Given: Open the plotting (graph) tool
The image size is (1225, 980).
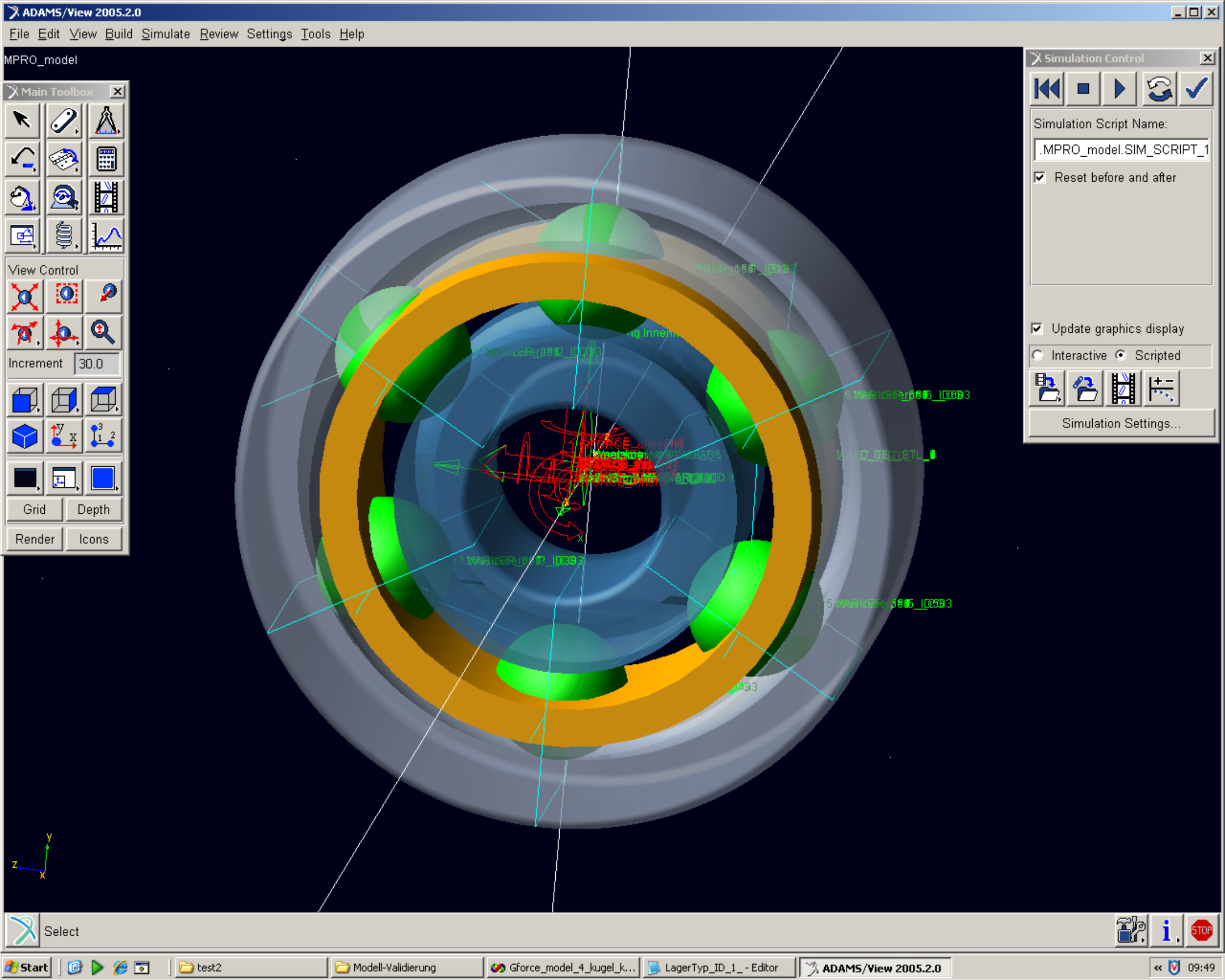Looking at the screenshot, I should [106, 236].
